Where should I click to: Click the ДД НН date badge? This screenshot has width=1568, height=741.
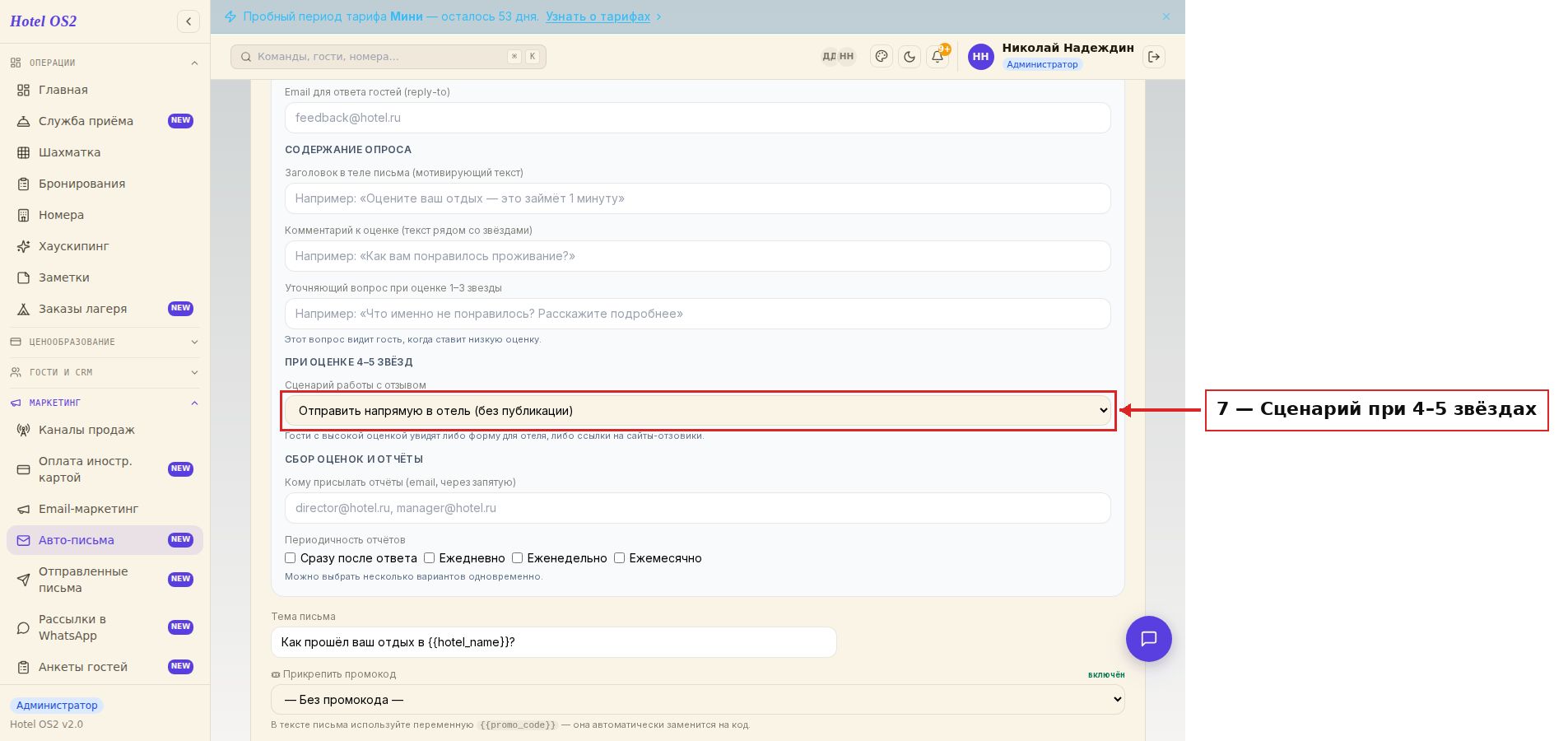point(839,57)
